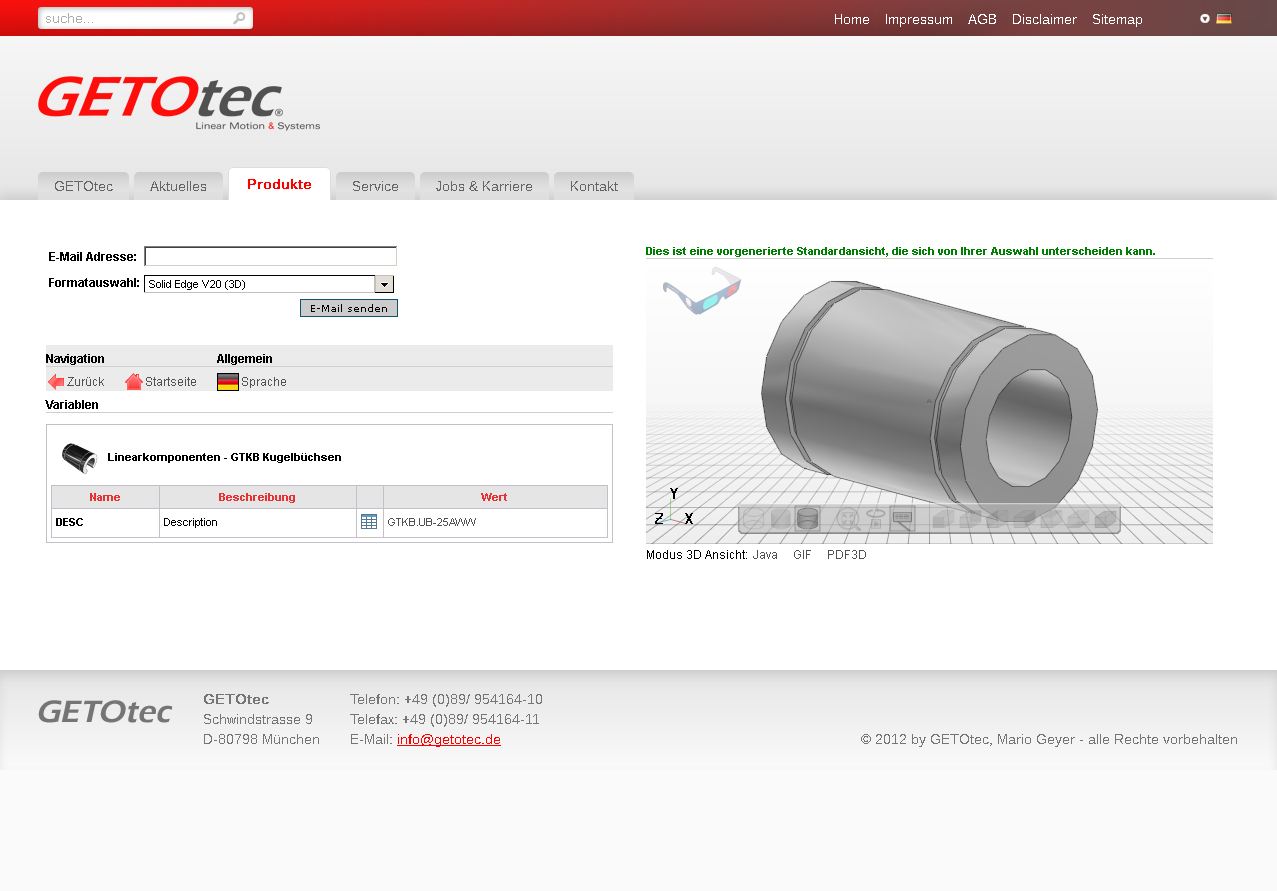1277x891 pixels.
Task: Select the shaded cylinder render mode icon
Action: pos(808,519)
